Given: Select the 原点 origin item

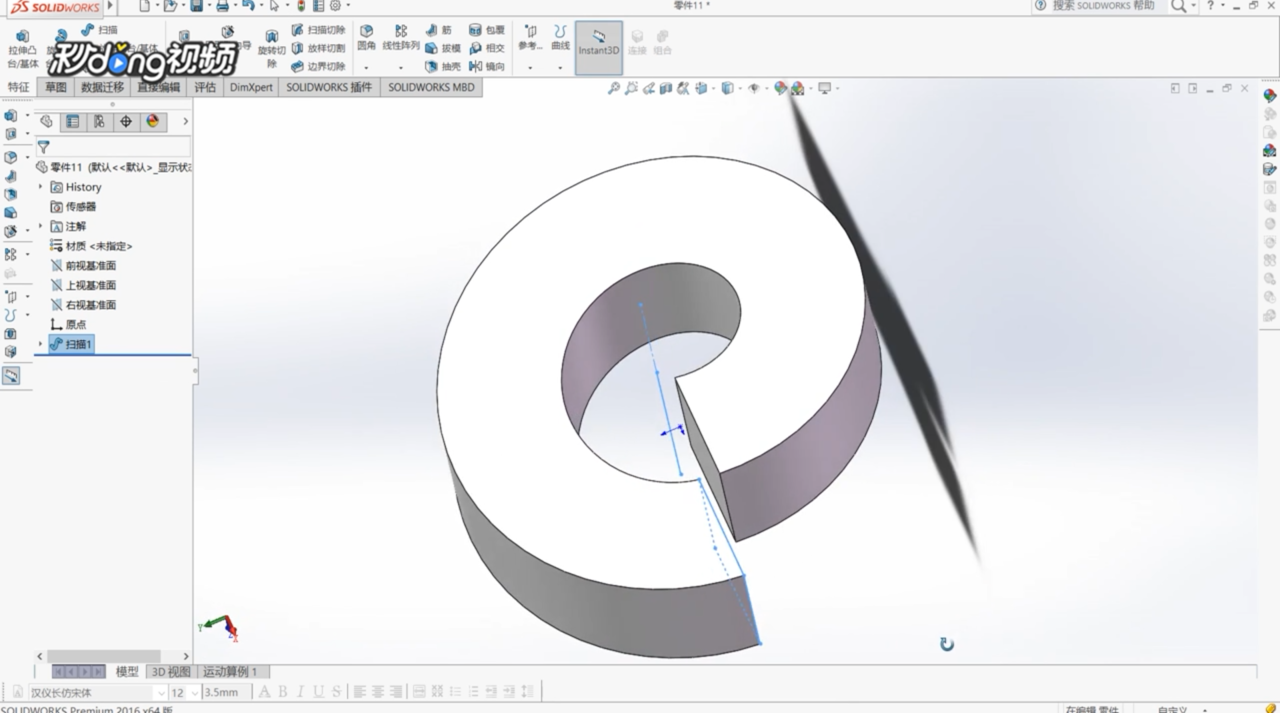Looking at the screenshot, I should (68, 325).
